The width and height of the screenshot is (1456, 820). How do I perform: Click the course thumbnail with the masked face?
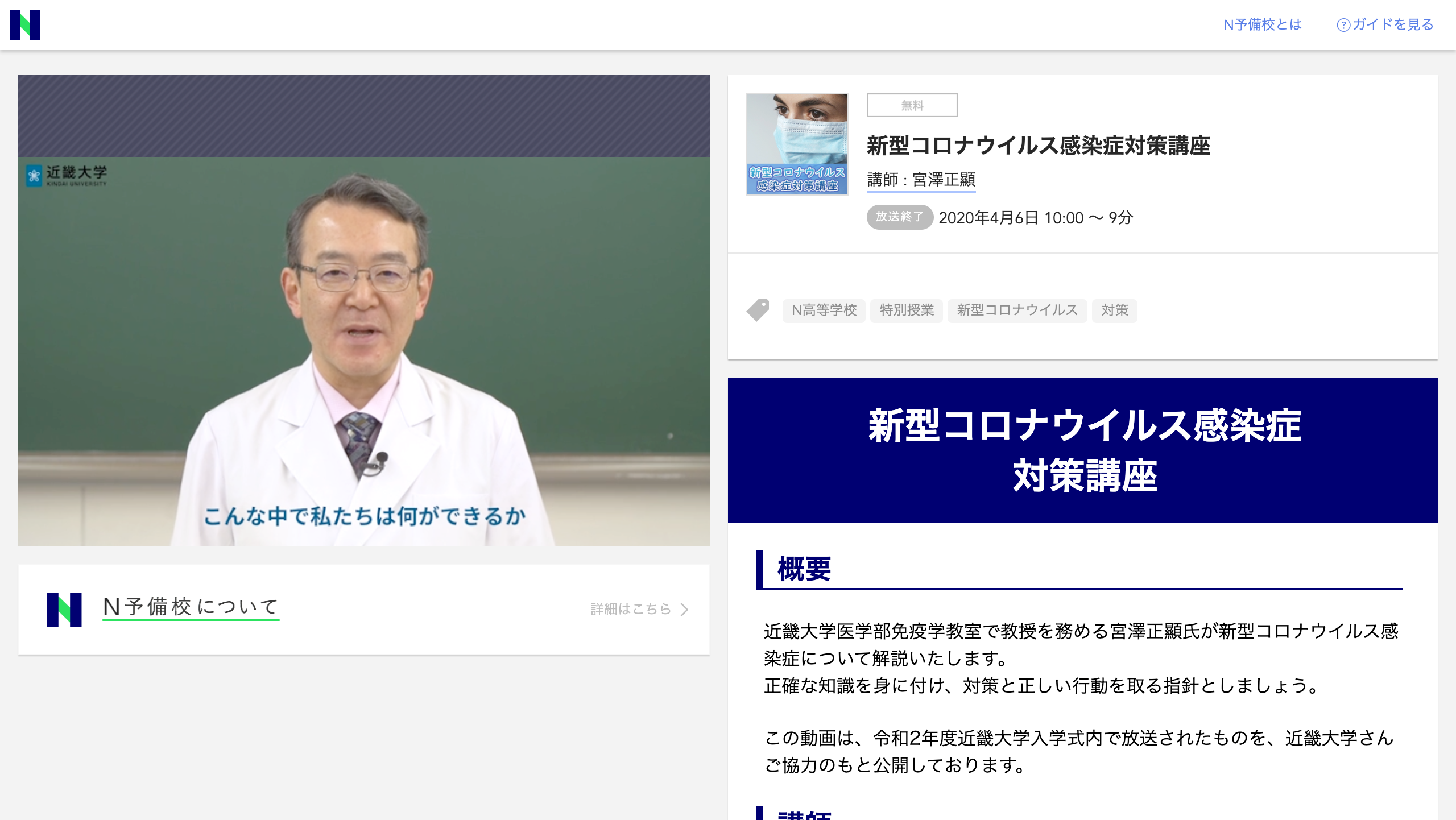[x=797, y=144]
